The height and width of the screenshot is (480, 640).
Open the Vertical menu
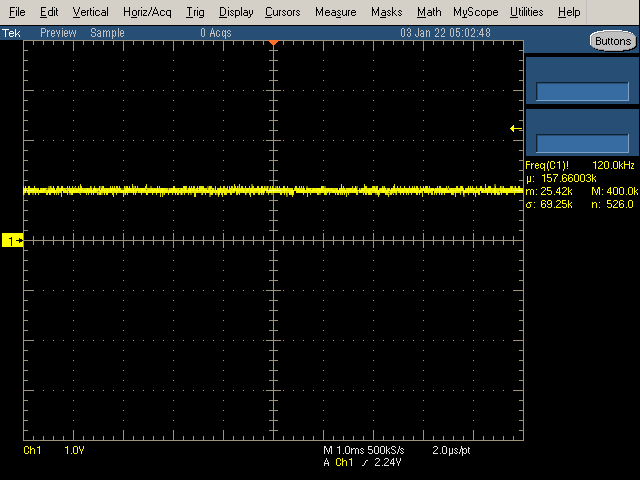[91, 12]
